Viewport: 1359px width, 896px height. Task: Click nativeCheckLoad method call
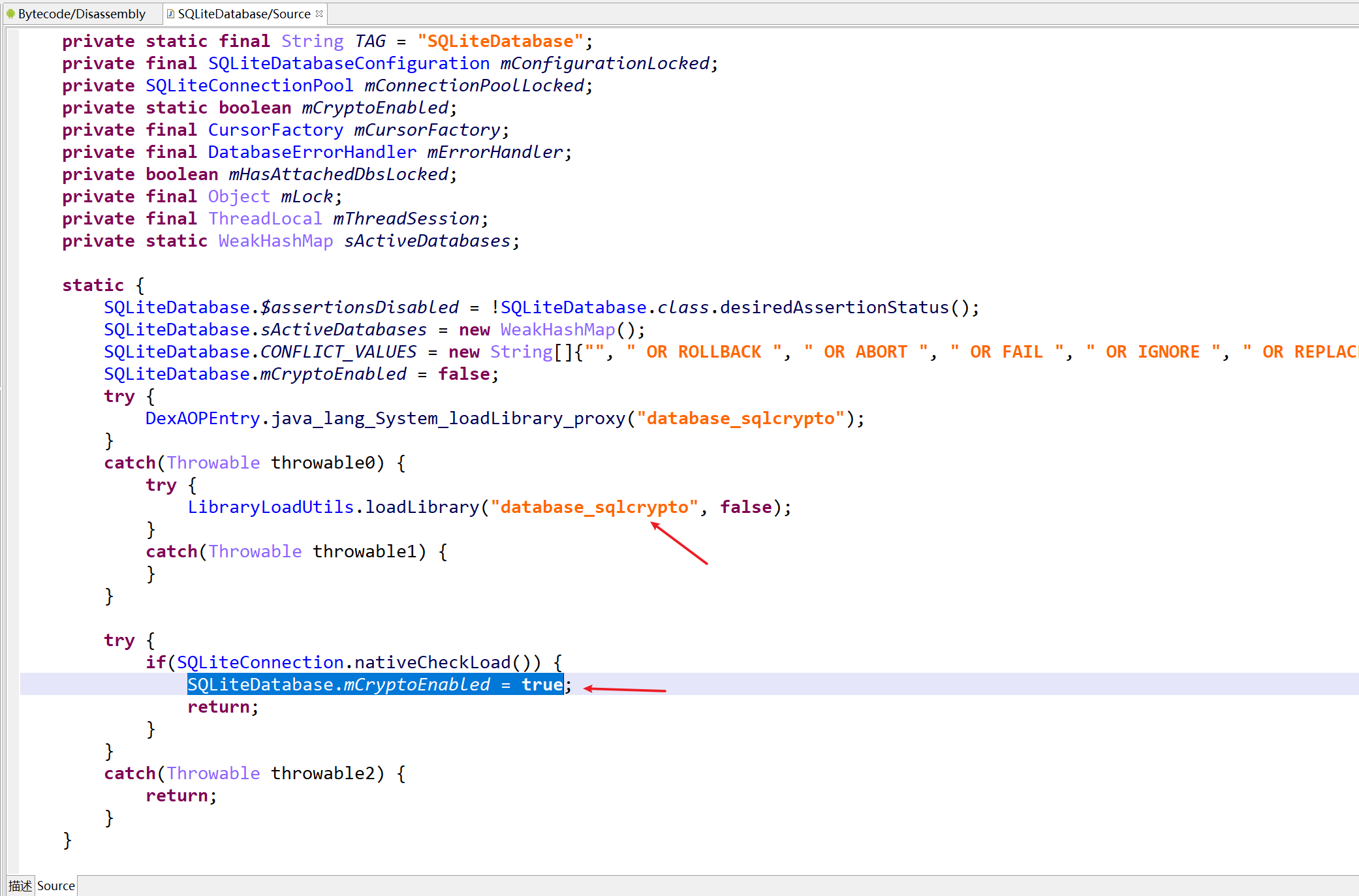pos(432,662)
